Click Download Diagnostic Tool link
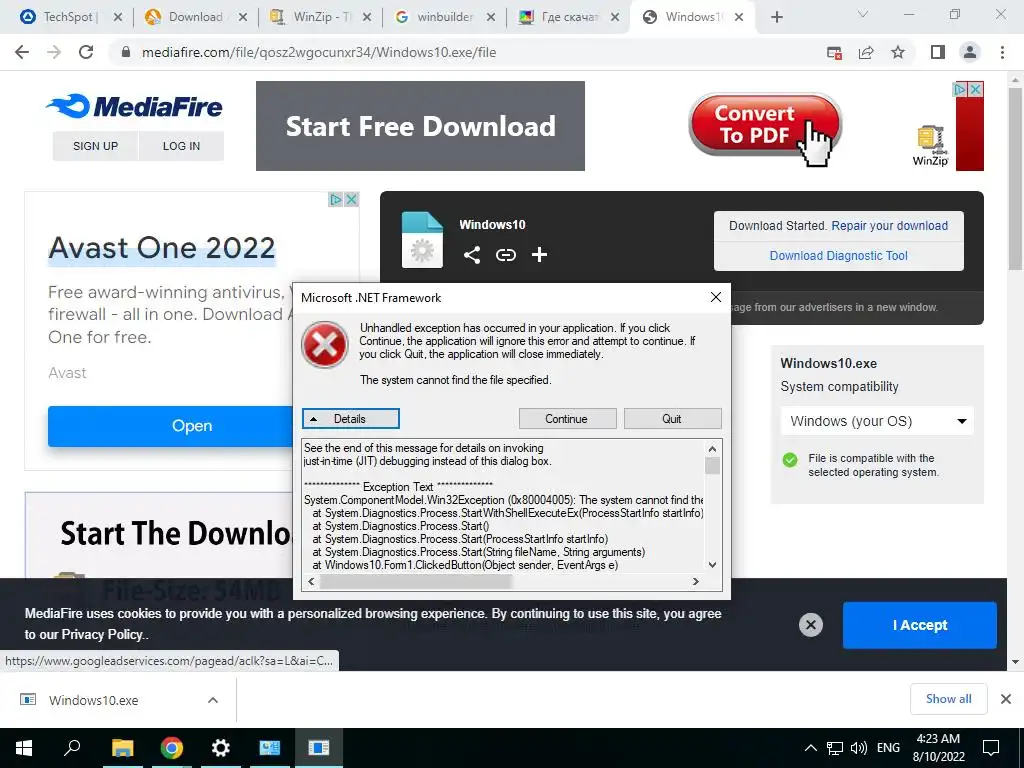The height and width of the screenshot is (768, 1024). 839,255
